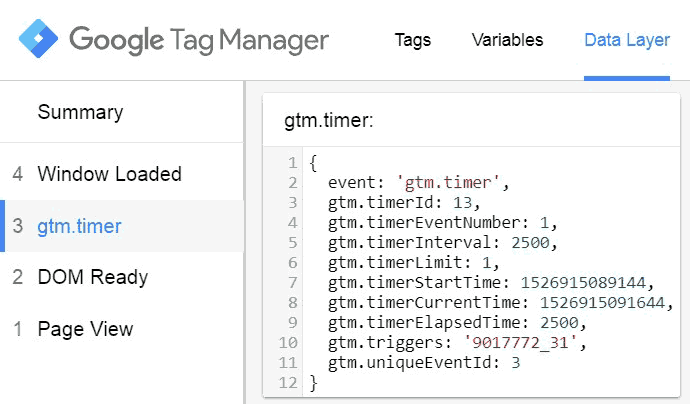Select the DOM Ready event

click(92, 277)
